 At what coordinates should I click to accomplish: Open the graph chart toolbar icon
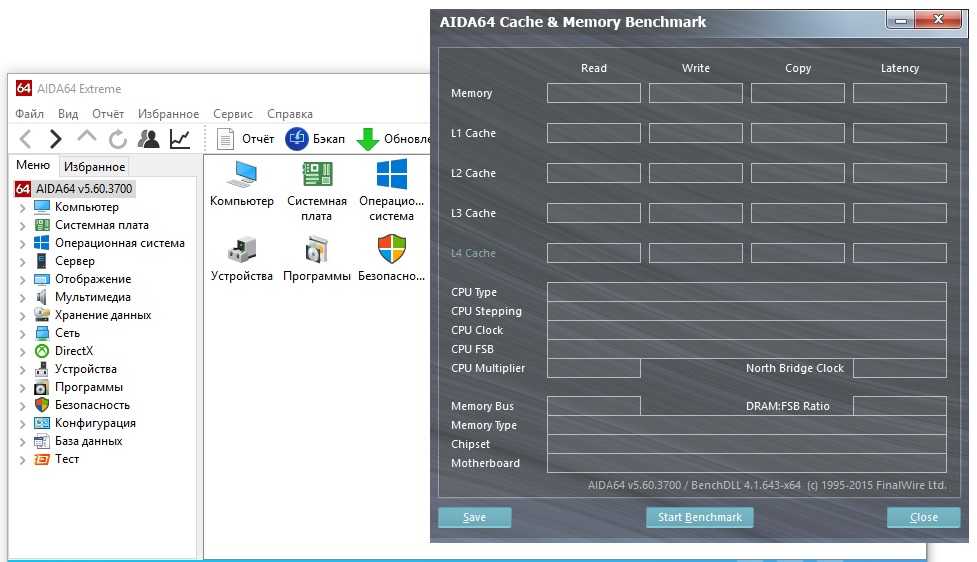point(179,138)
